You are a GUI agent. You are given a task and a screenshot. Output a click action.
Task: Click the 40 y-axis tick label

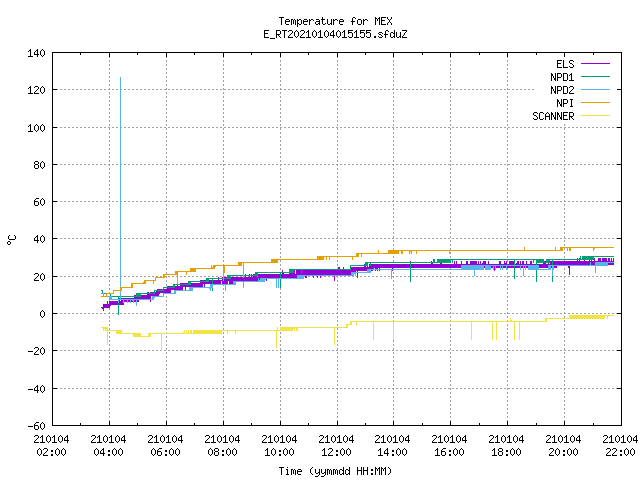[39, 239]
